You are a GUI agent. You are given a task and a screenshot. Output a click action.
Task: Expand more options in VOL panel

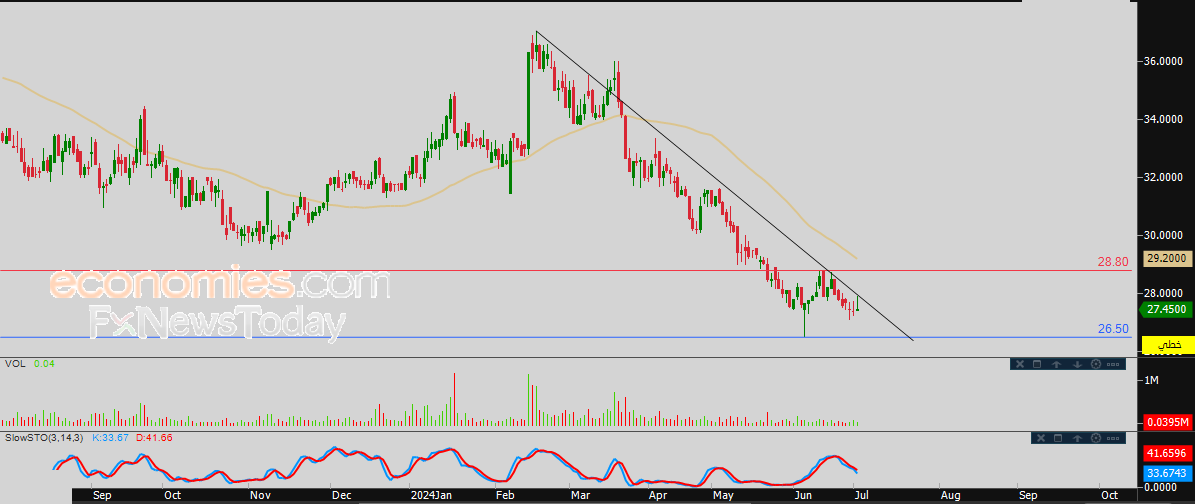coord(1113,364)
